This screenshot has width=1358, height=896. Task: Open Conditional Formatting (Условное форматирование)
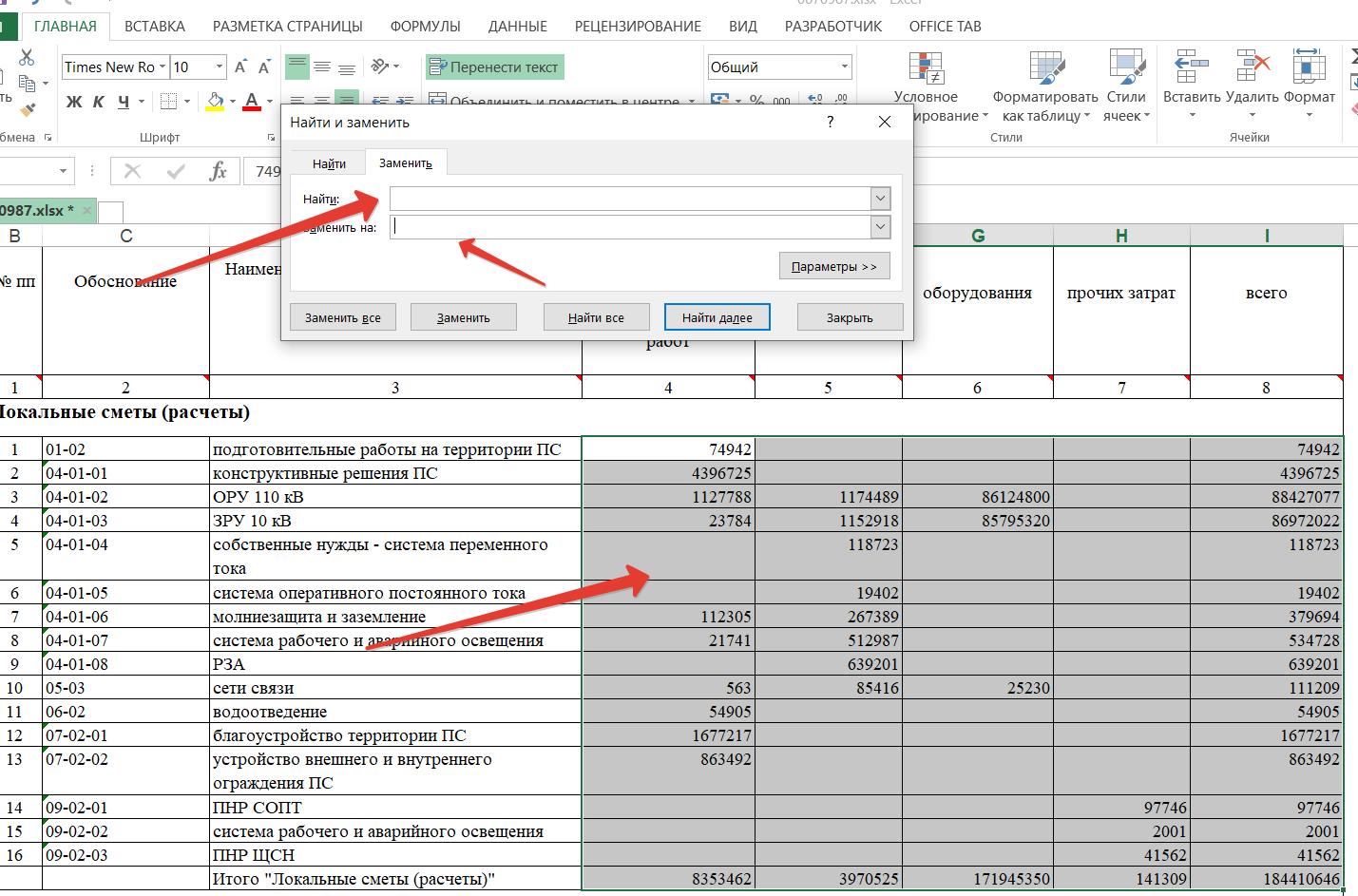tap(926, 87)
